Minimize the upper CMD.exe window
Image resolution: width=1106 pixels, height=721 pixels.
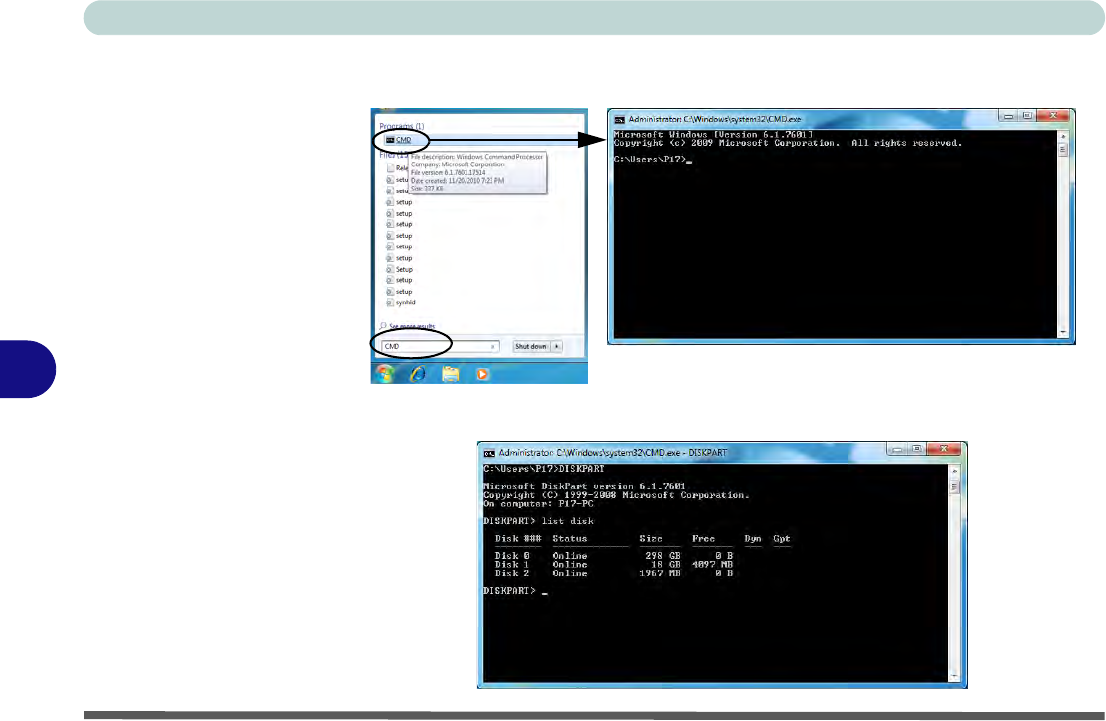pos(1007,116)
